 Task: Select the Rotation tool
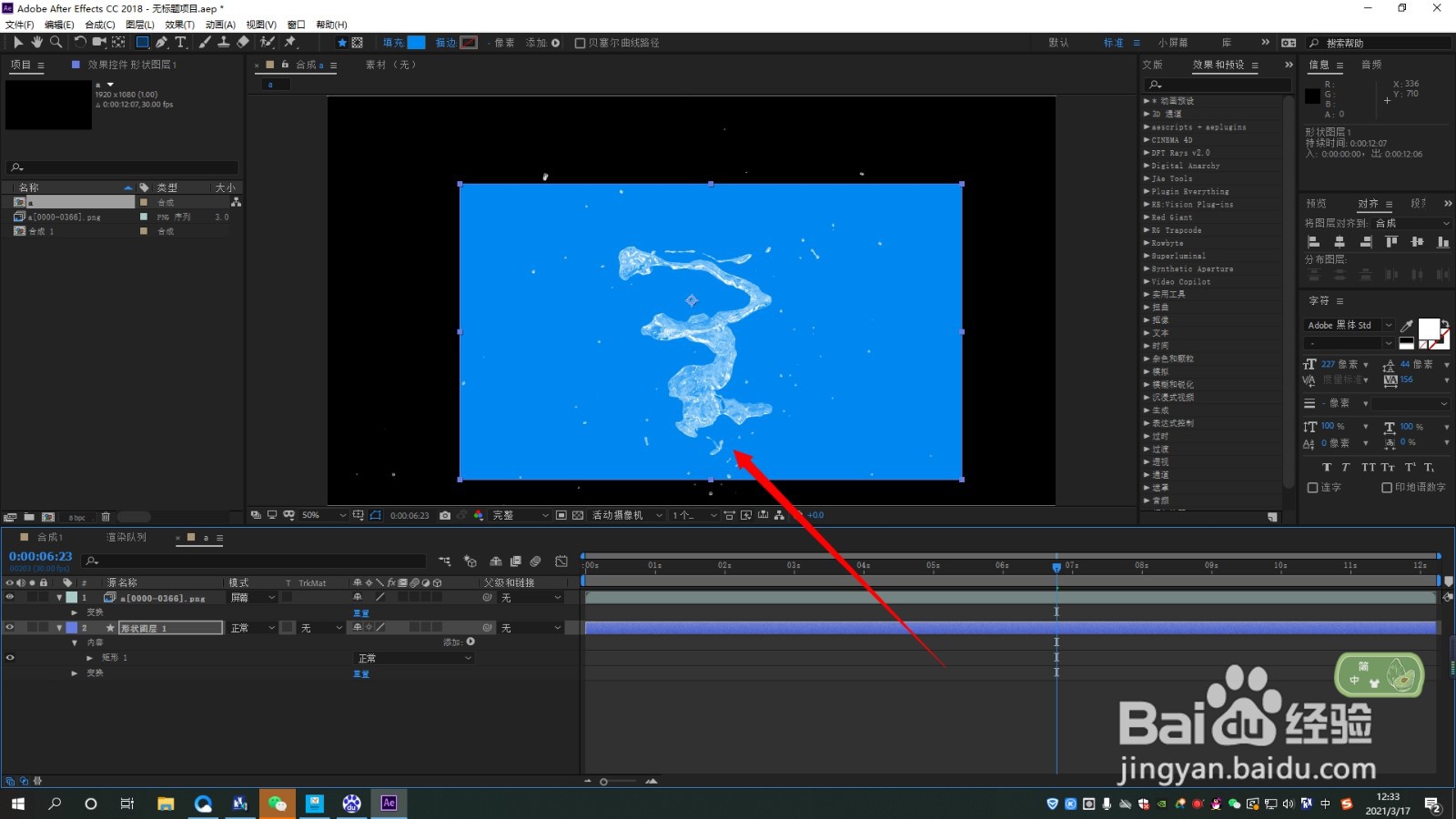click(x=80, y=42)
